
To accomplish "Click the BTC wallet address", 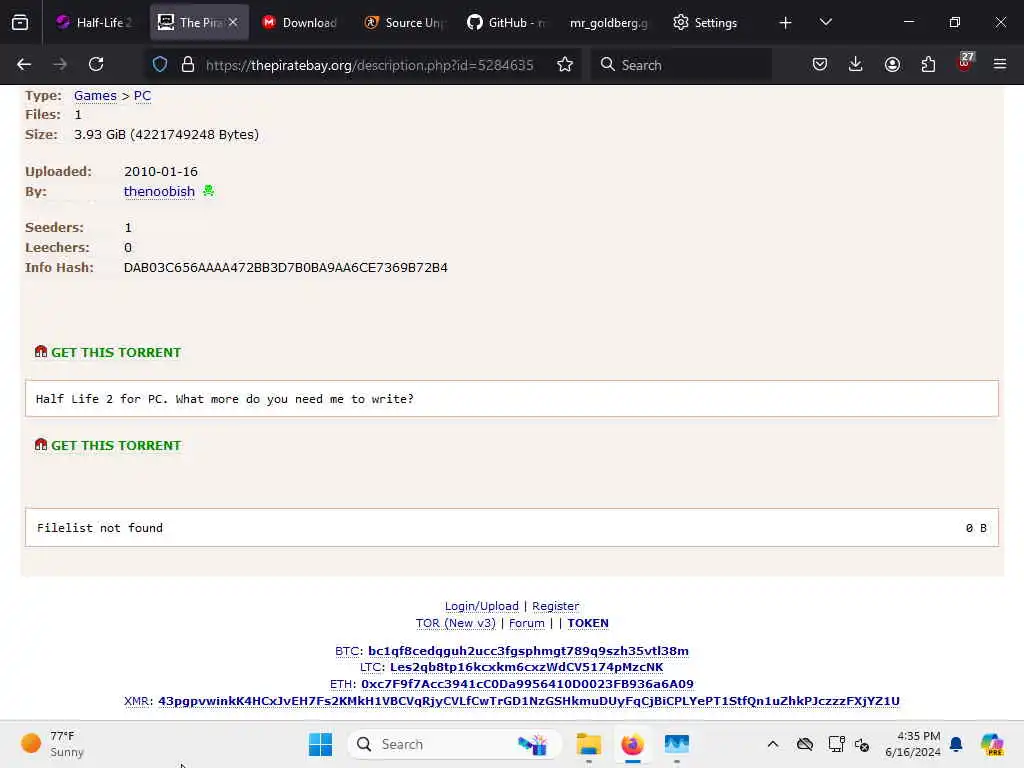I will (x=528, y=651).
